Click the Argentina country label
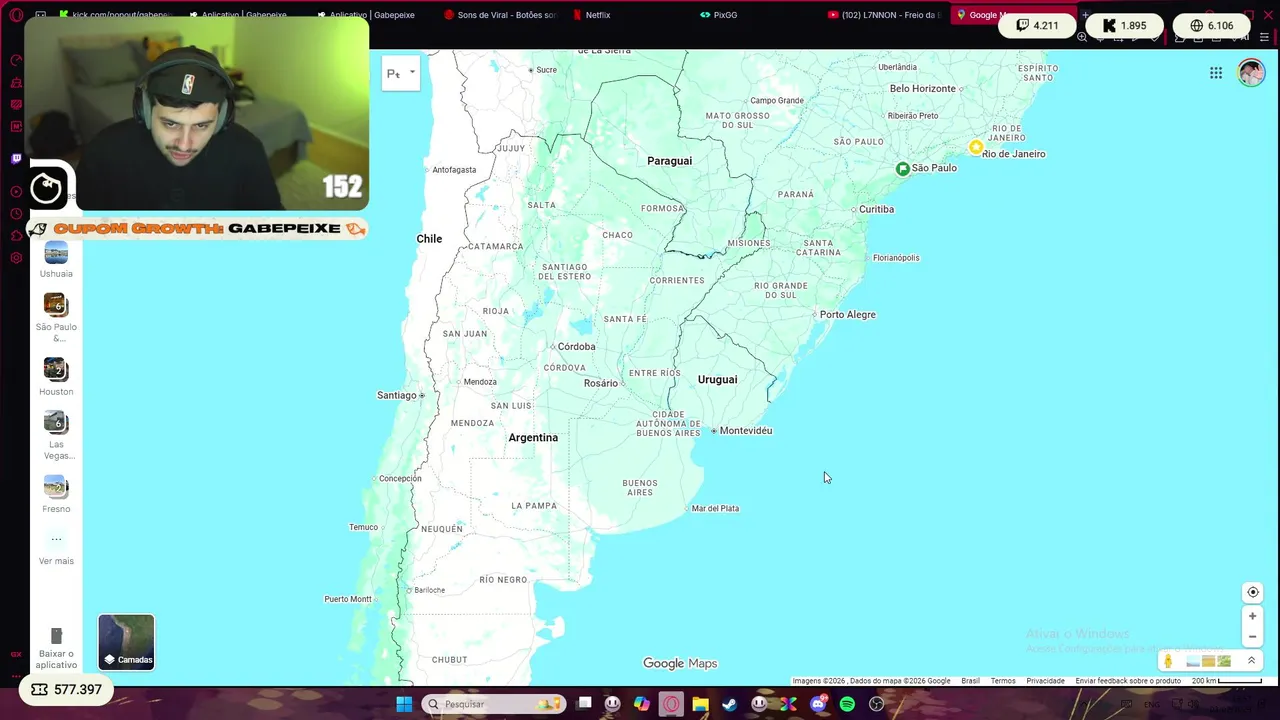The image size is (1280, 720). point(533,438)
